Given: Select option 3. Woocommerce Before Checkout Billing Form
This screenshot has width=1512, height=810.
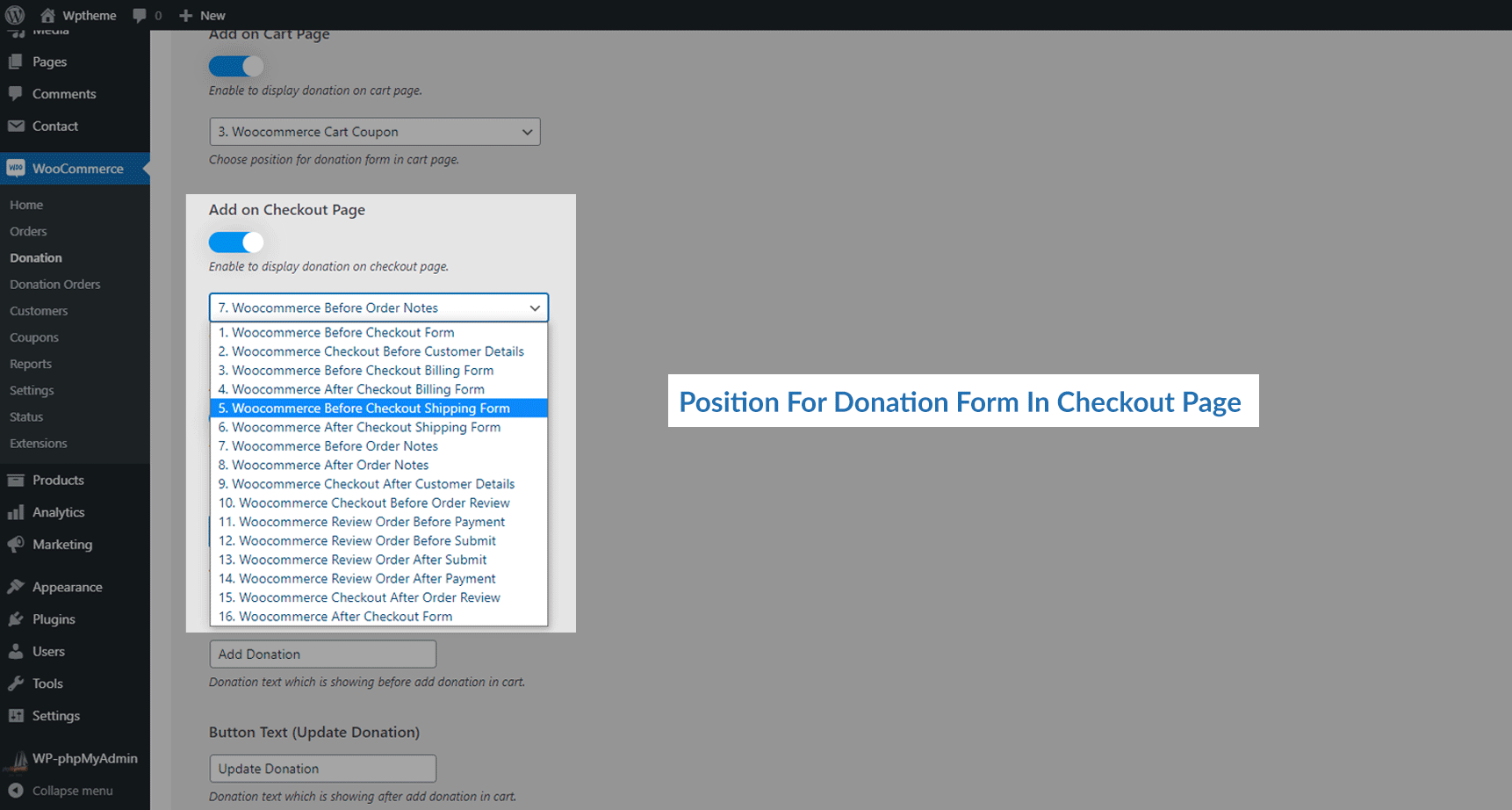Looking at the screenshot, I should tap(378, 371).
